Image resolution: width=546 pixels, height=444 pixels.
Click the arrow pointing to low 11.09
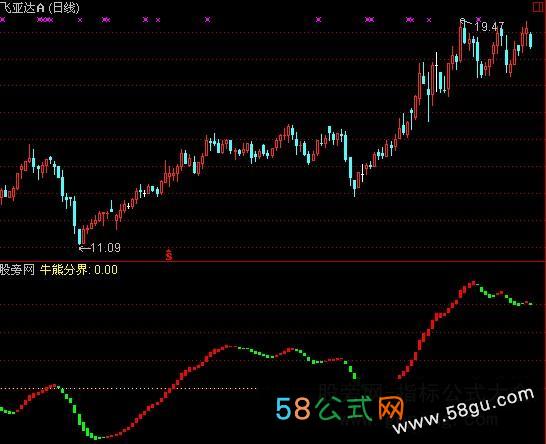[85, 248]
